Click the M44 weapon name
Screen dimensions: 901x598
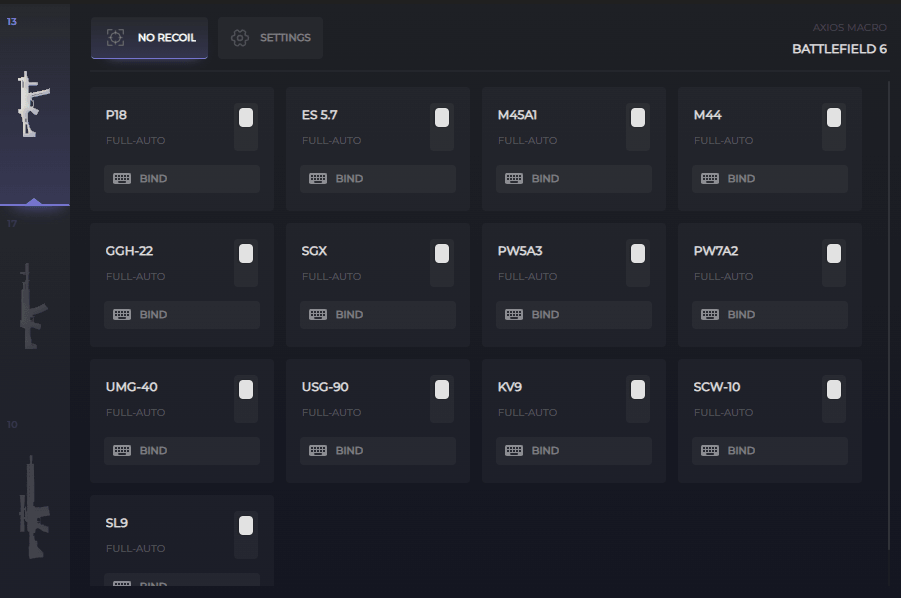pyautogui.click(x=707, y=115)
